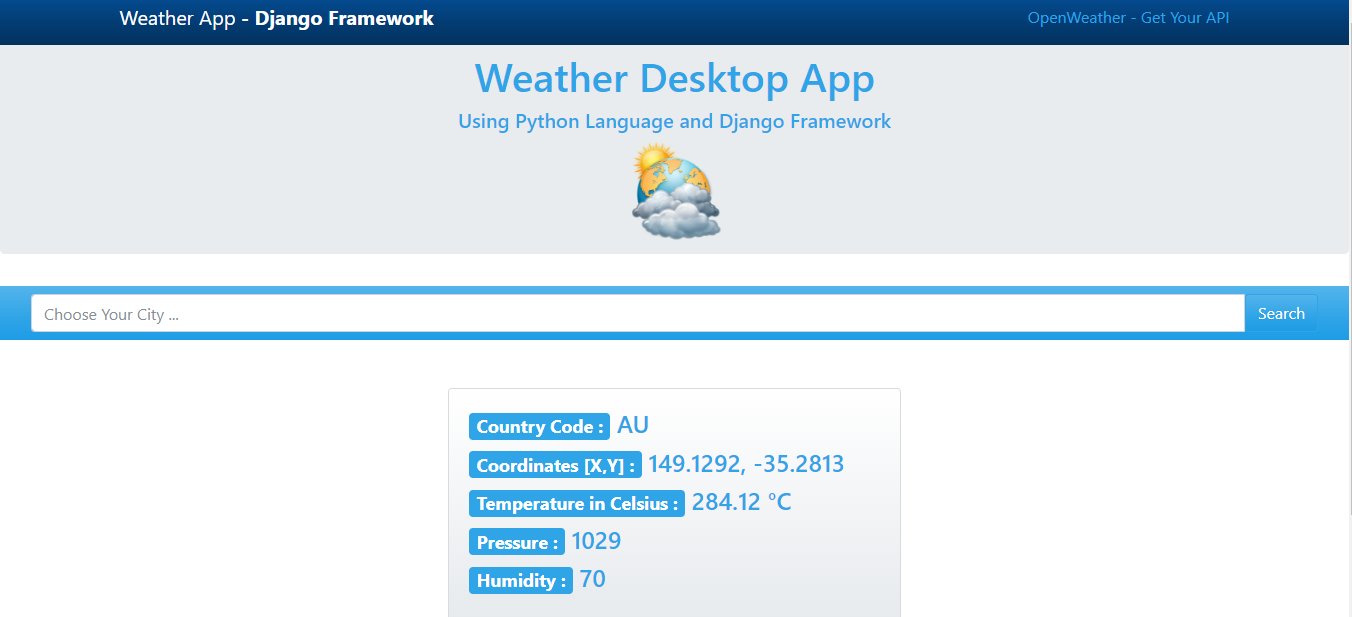Focus the Choose Your City search field
Image resolution: width=1352 pixels, height=617 pixels.
point(637,314)
